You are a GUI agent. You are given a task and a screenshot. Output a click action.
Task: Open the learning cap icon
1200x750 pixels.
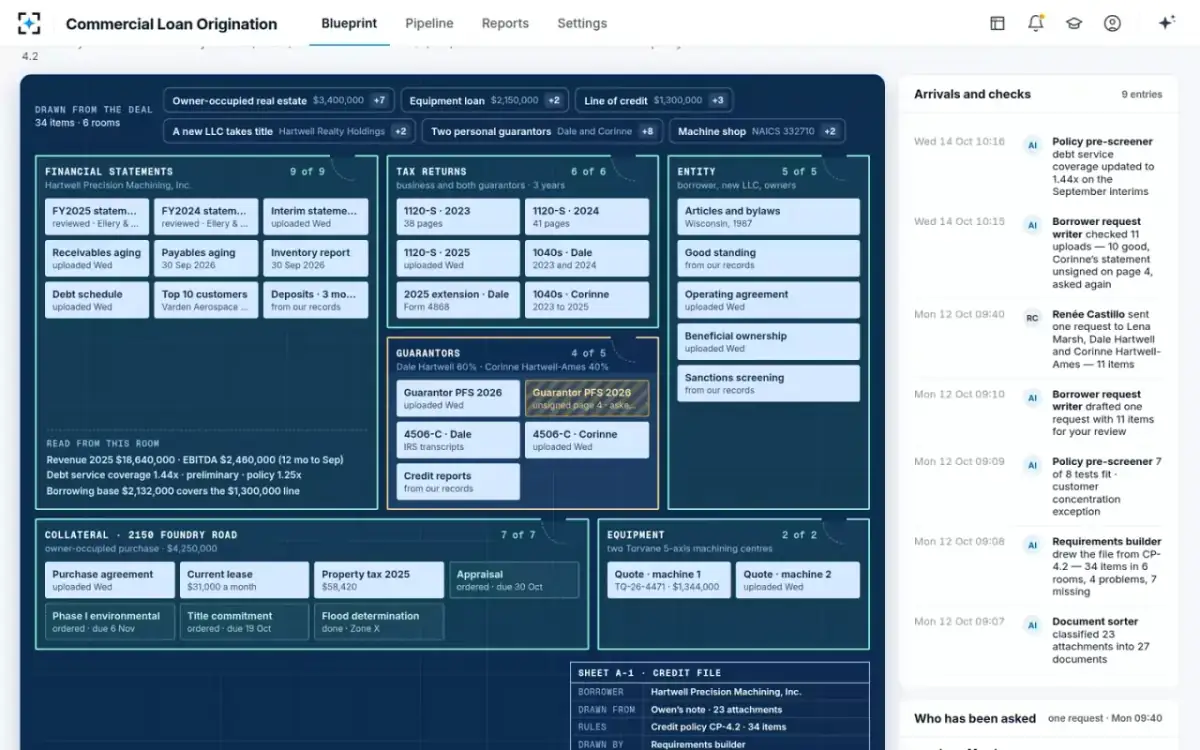click(x=1074, y=23)
